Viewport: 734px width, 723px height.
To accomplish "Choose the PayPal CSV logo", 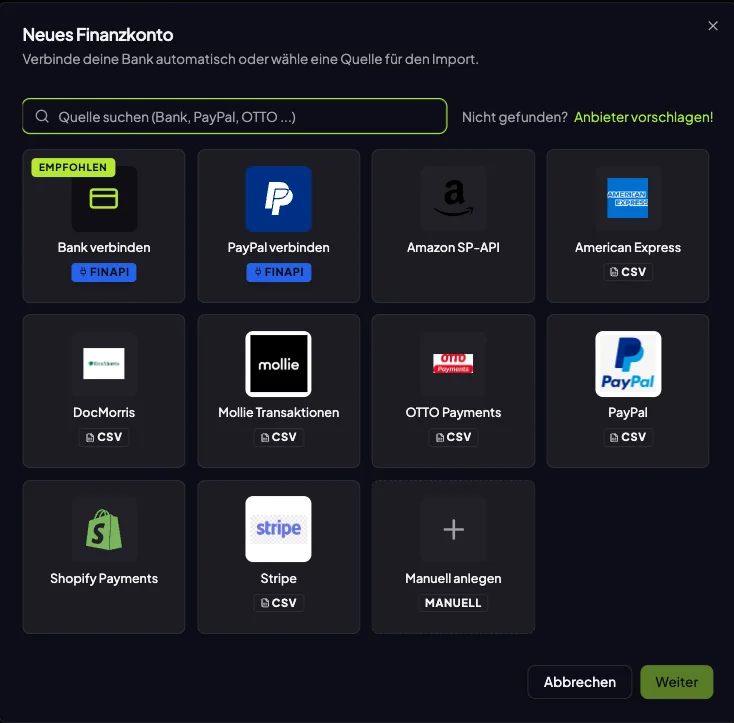I will point(628,364).
